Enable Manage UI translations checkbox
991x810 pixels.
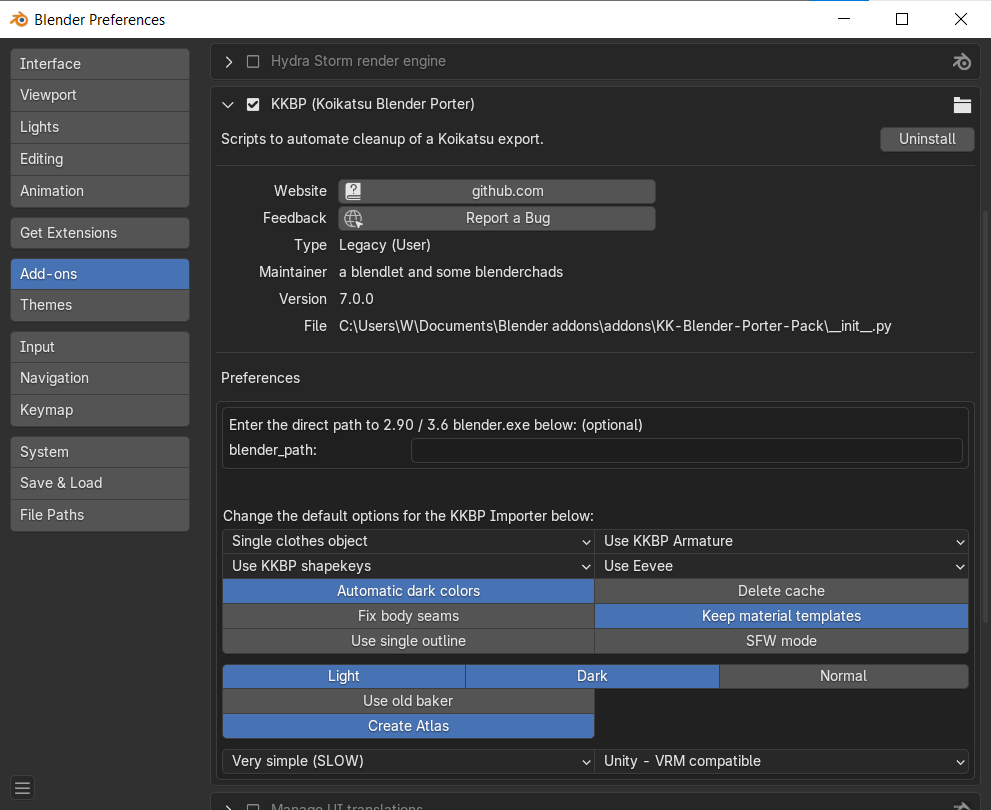point(253,807)
